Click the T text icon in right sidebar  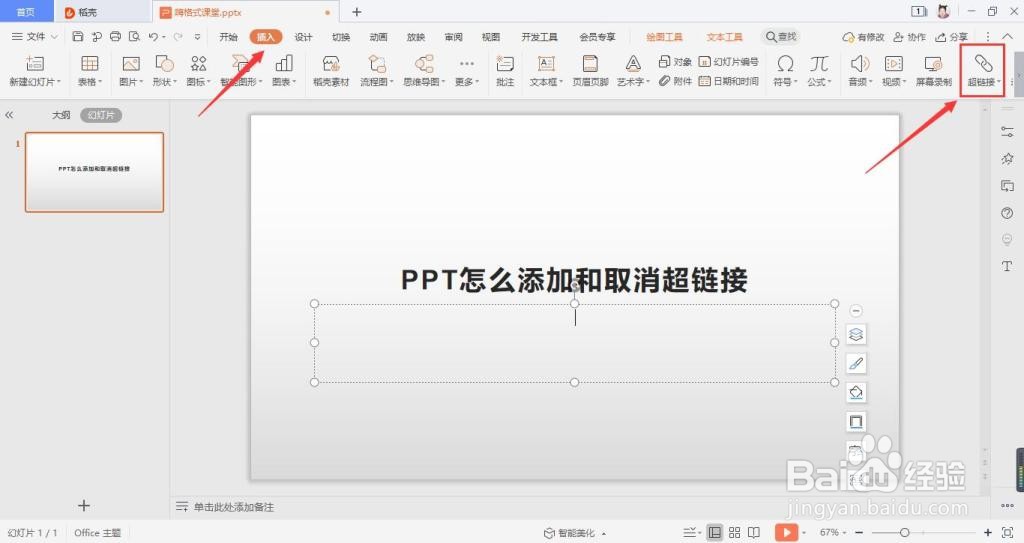(1007, 266)
